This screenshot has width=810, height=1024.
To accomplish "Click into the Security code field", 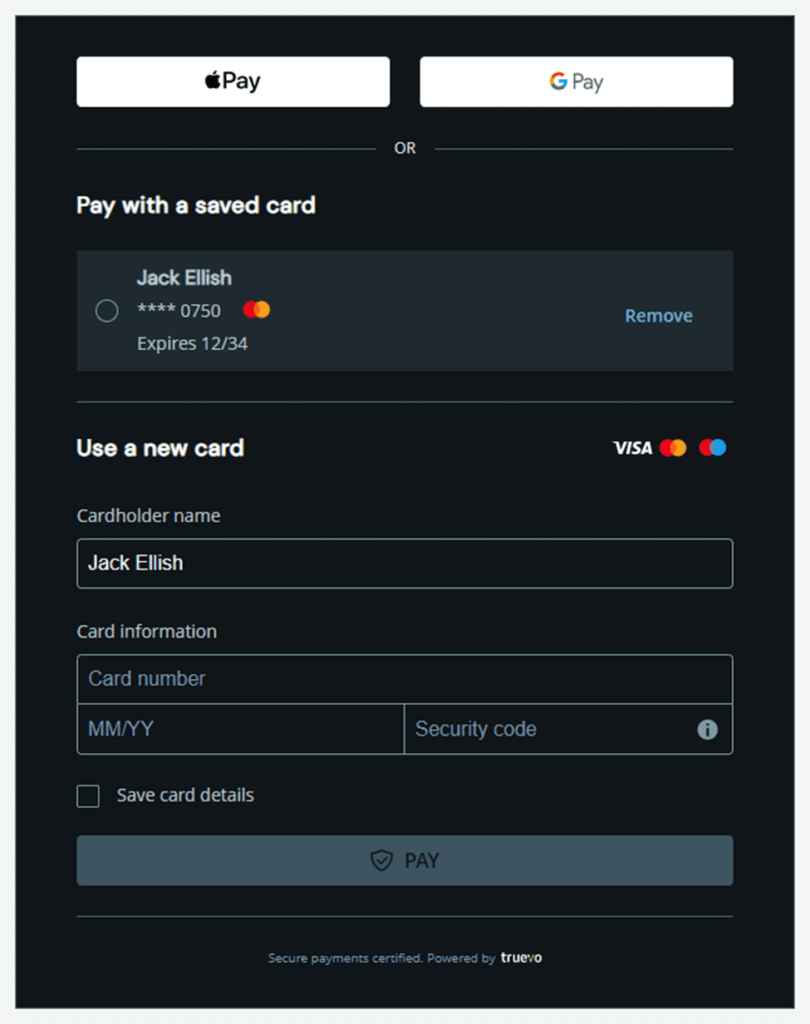I will tap(550, 729).
